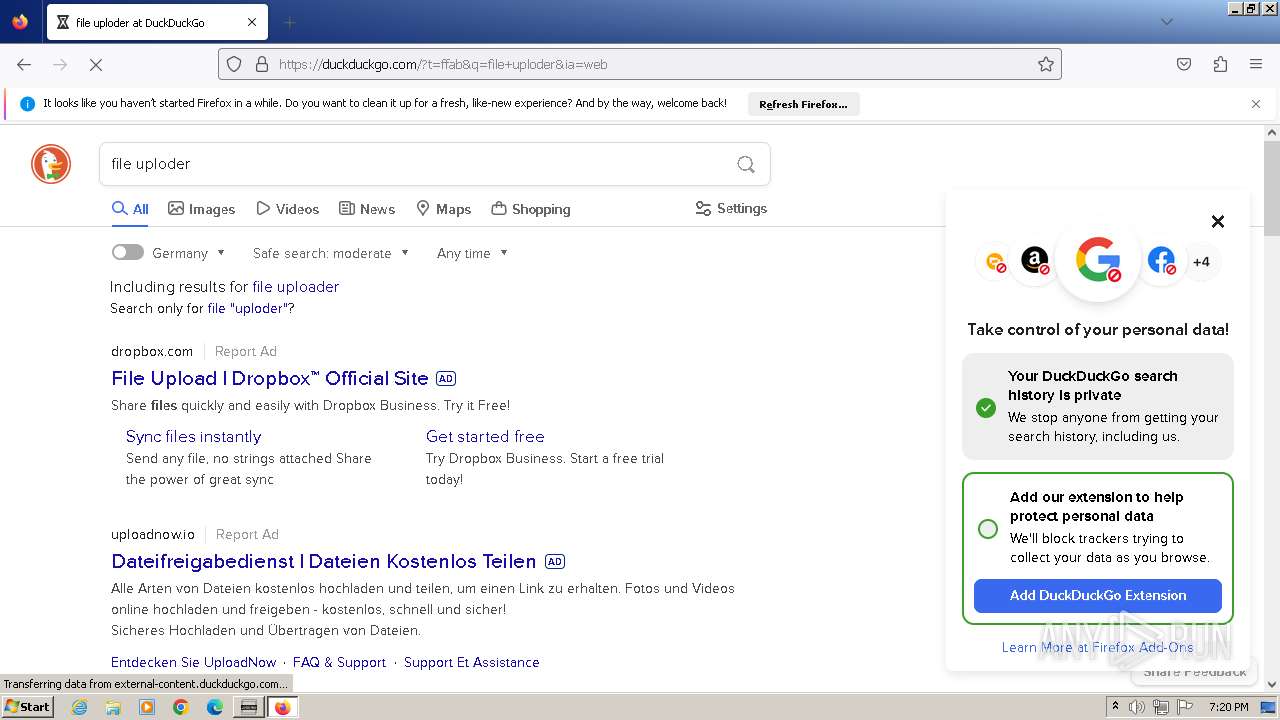The image size is (1280, 720).
Task: Open search Settings
Action: (731, 208)
